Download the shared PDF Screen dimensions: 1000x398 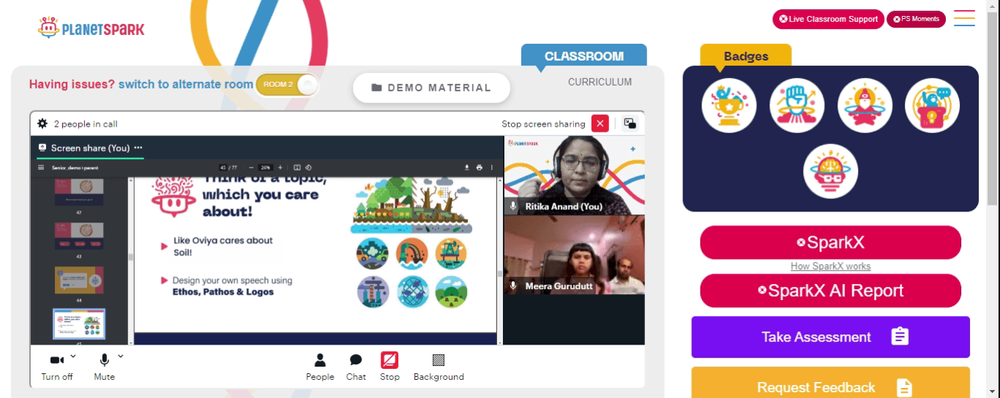tap(467, 167)
